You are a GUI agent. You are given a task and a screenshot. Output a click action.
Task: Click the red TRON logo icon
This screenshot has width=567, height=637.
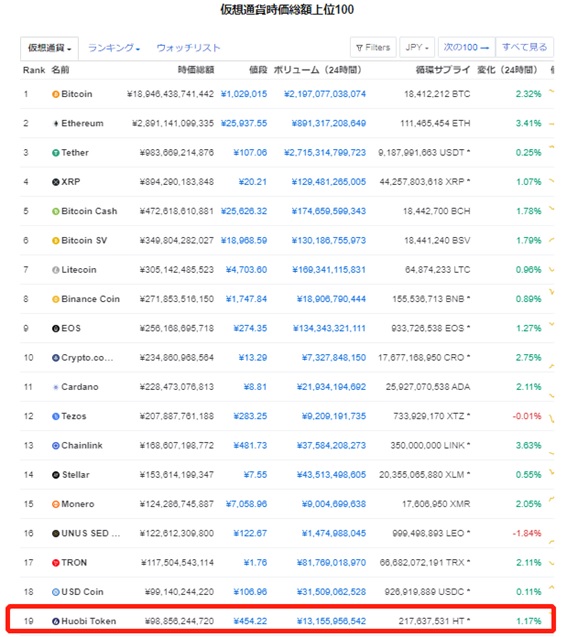pyautogui.click(x=56, y=563)
